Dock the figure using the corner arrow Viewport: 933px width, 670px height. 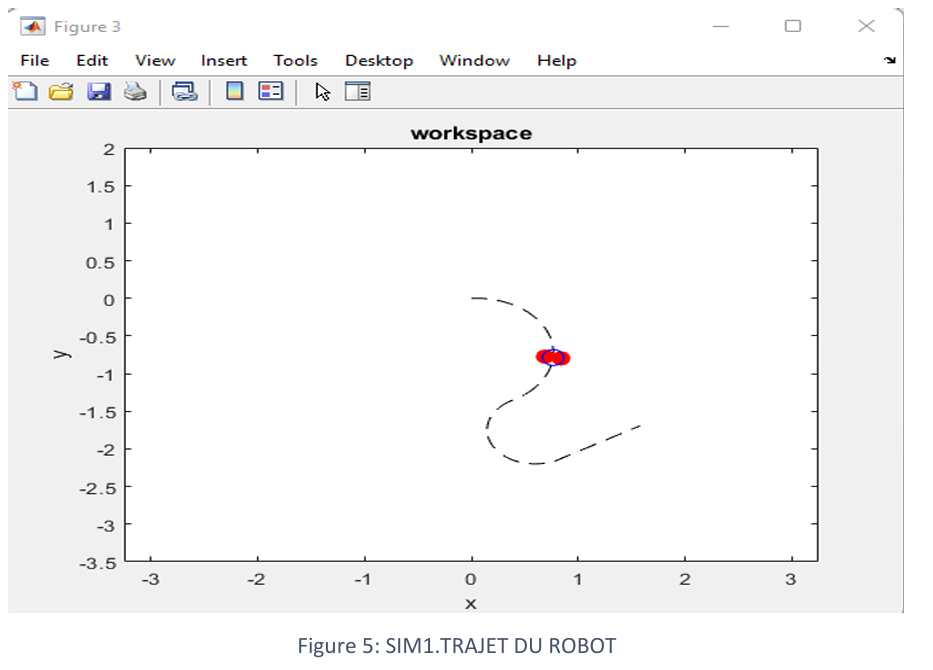pos(889,61)
